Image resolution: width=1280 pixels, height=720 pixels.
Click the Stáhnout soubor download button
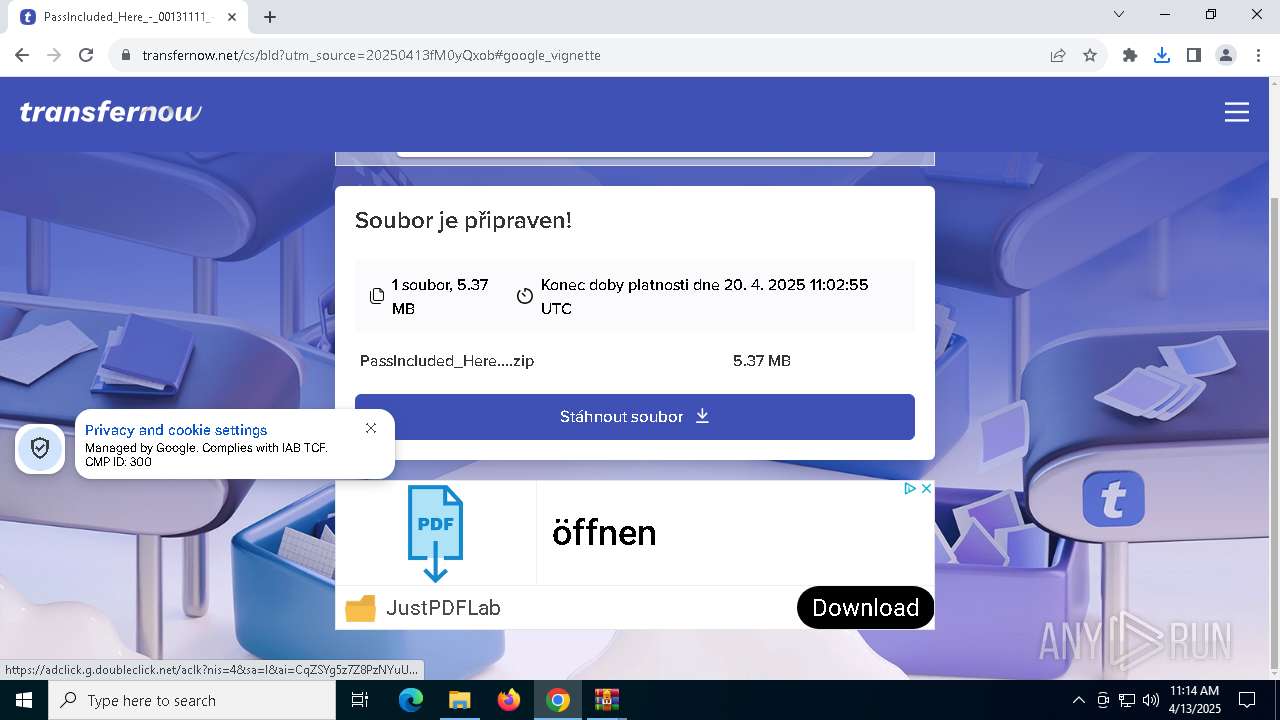click(x=635, y=417)
